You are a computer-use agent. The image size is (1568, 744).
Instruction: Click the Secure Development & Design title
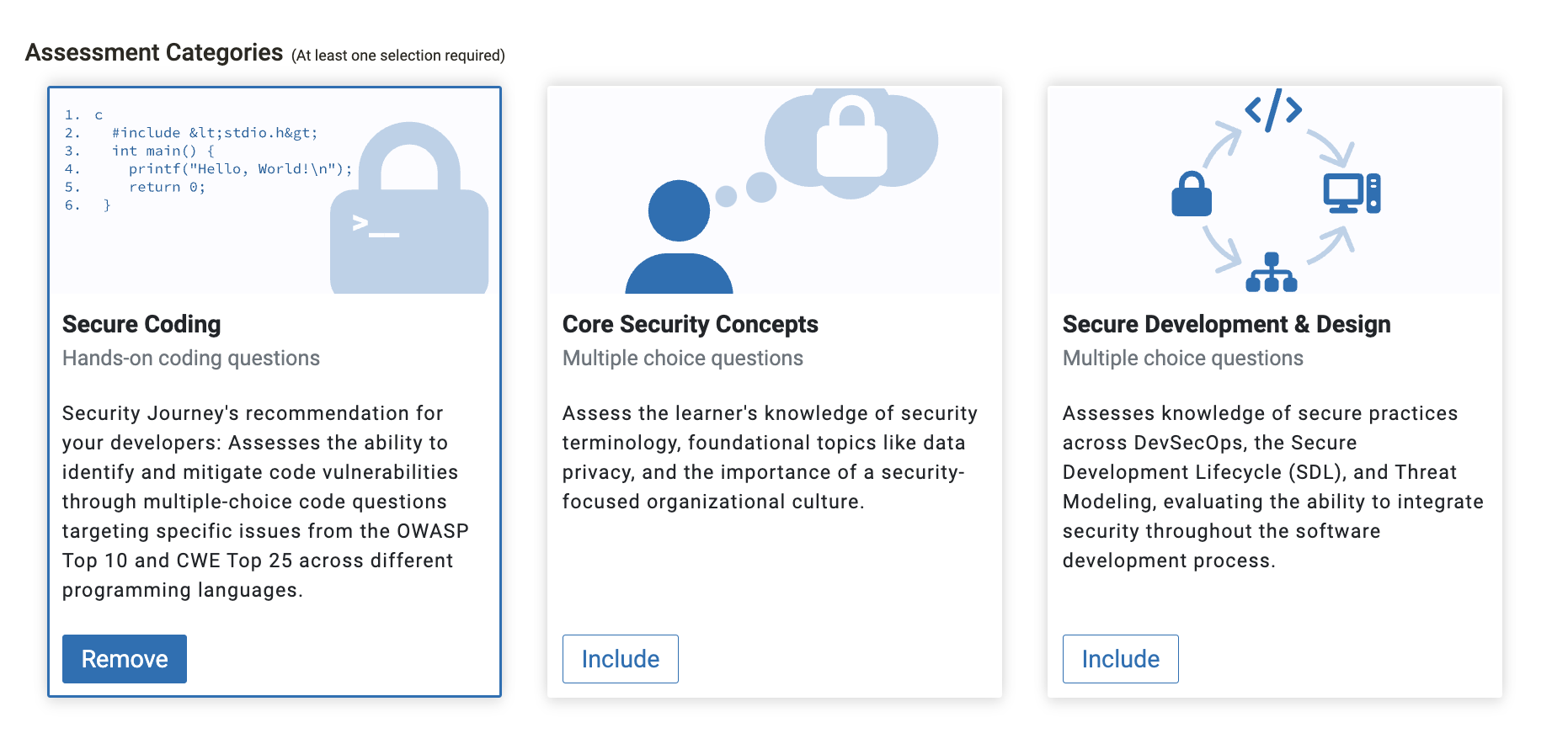(1227, 324)
